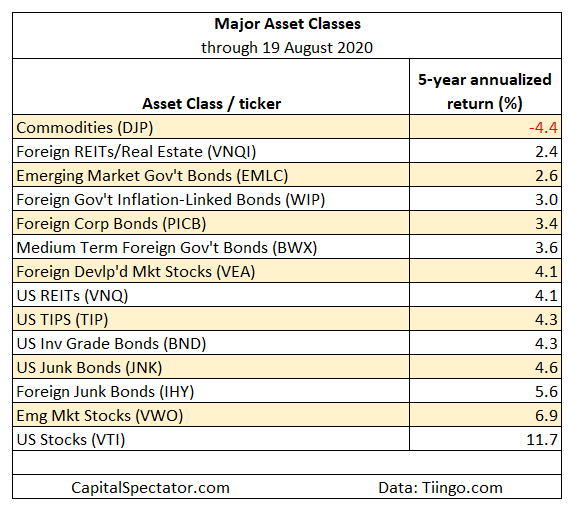Click the Major Asset Classes title
Screen dimensions: 574x509
287,24
